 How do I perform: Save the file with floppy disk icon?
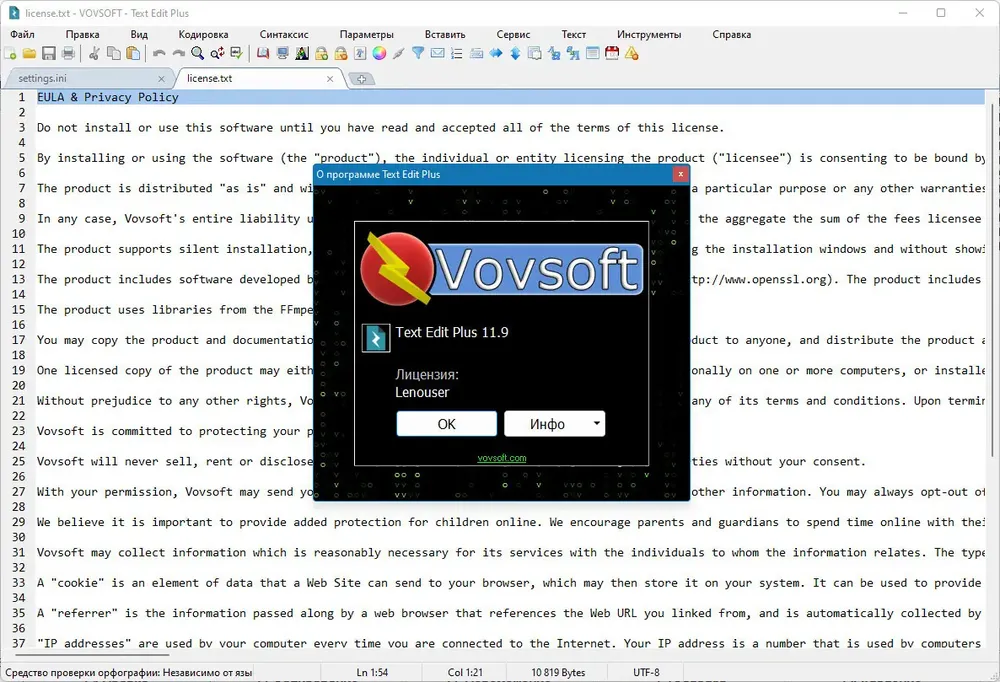(x=48, y=54)
